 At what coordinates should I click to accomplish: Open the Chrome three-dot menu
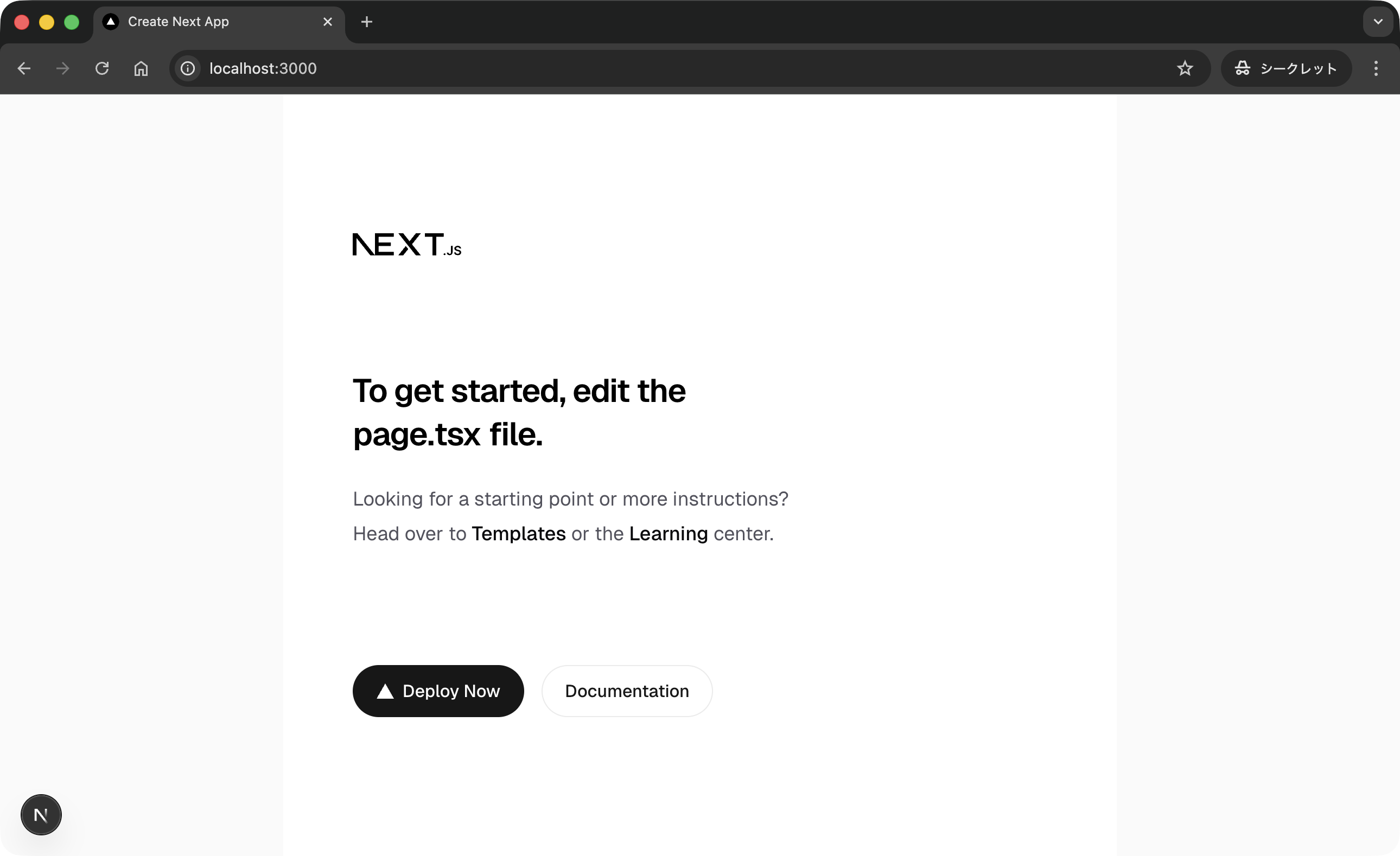click(1376, 69)
